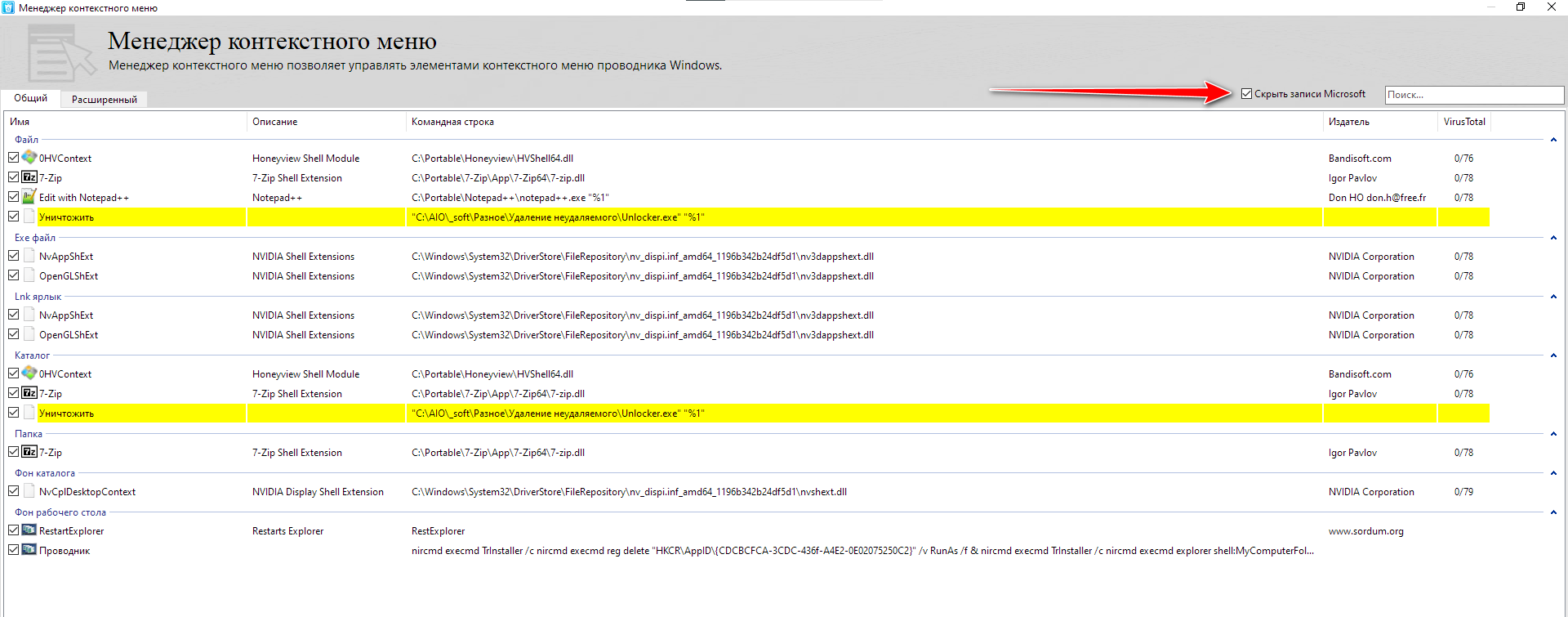Image resolution: width=1568 pixels, height=617 pixels.
Task: Click NVIDIA Display Shell Extension description
Action: click(318, 492)
